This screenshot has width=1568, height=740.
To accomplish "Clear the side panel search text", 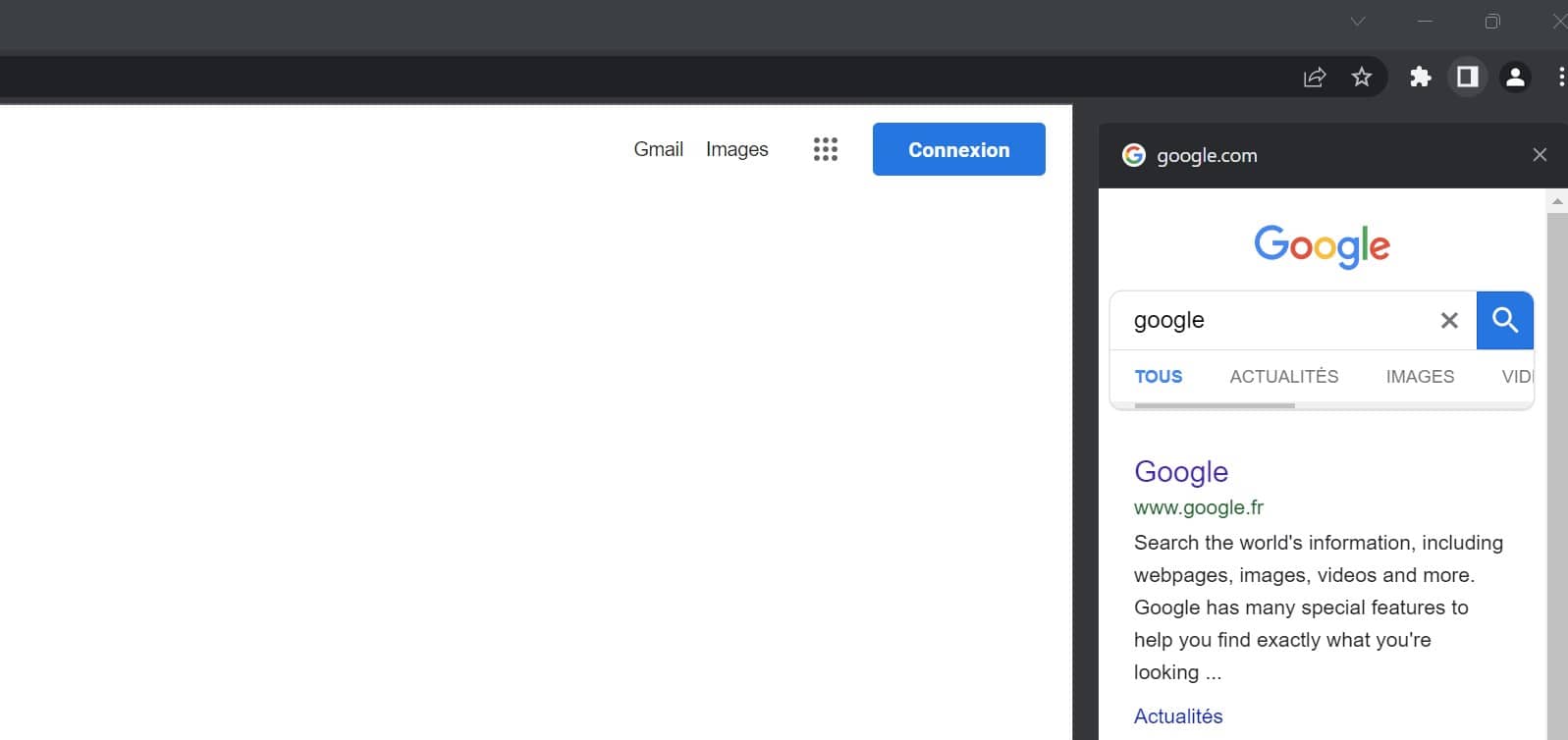I will pyautogui.click(x=1448, y=321).
